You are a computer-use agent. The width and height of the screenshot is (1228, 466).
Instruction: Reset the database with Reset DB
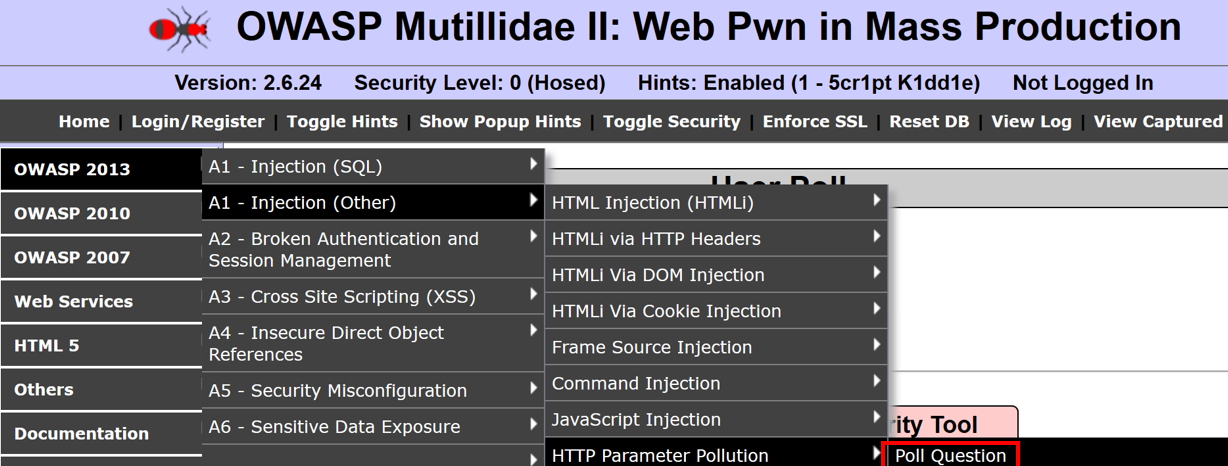929,122
